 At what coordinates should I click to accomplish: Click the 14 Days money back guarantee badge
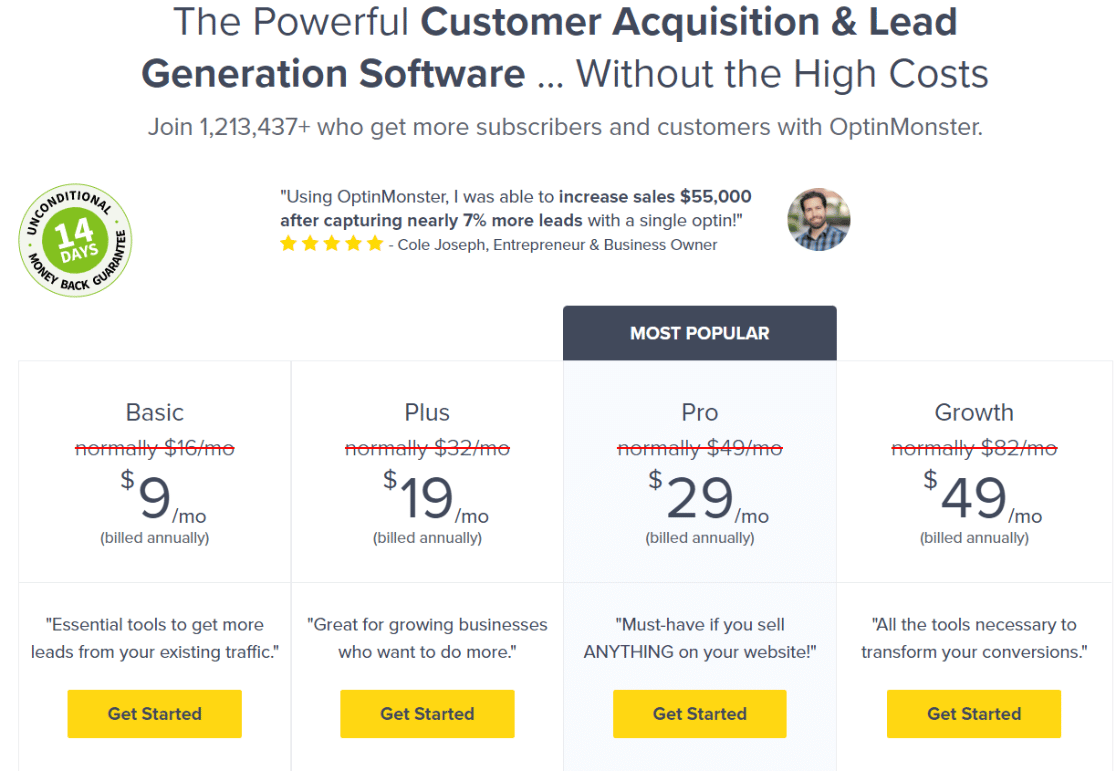[75, 240]
